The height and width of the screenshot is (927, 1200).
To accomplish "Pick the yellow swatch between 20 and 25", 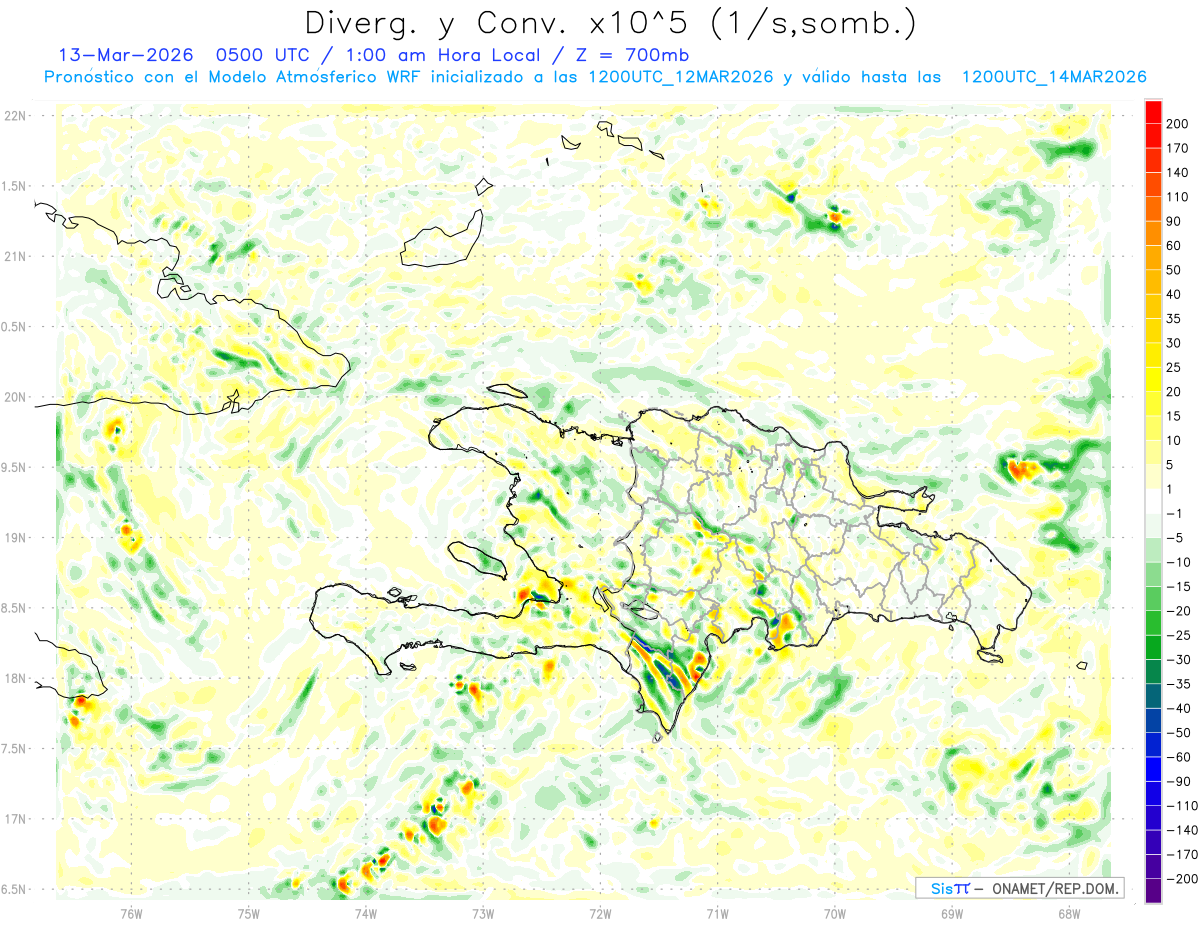I will pyautogui.click(x=1153, y=379).
